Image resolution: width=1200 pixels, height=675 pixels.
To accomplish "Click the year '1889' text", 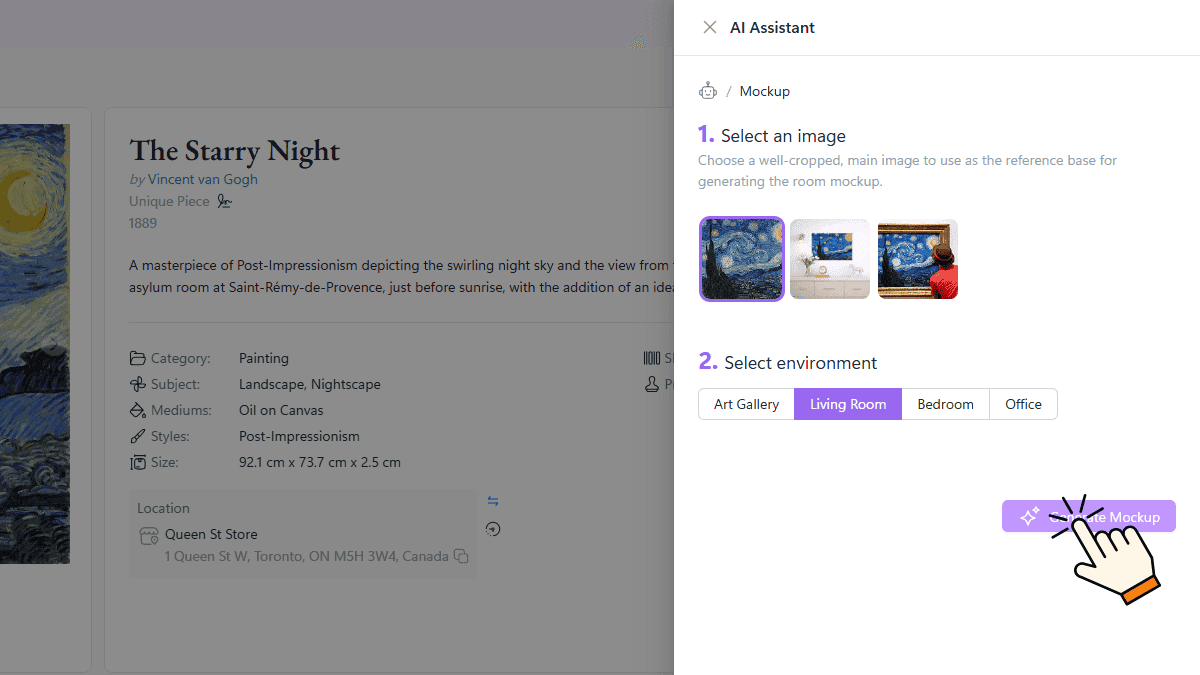I will click(143, 223).
